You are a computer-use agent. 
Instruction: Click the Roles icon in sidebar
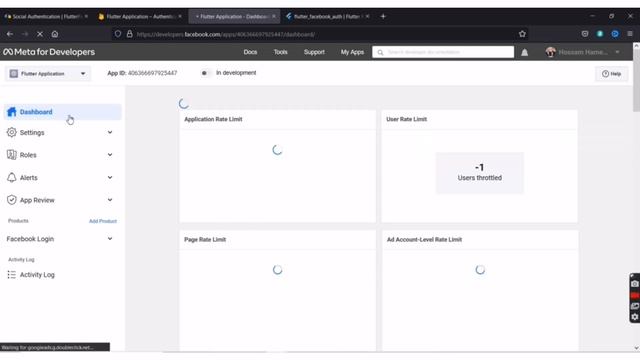[x=12, y=155]
